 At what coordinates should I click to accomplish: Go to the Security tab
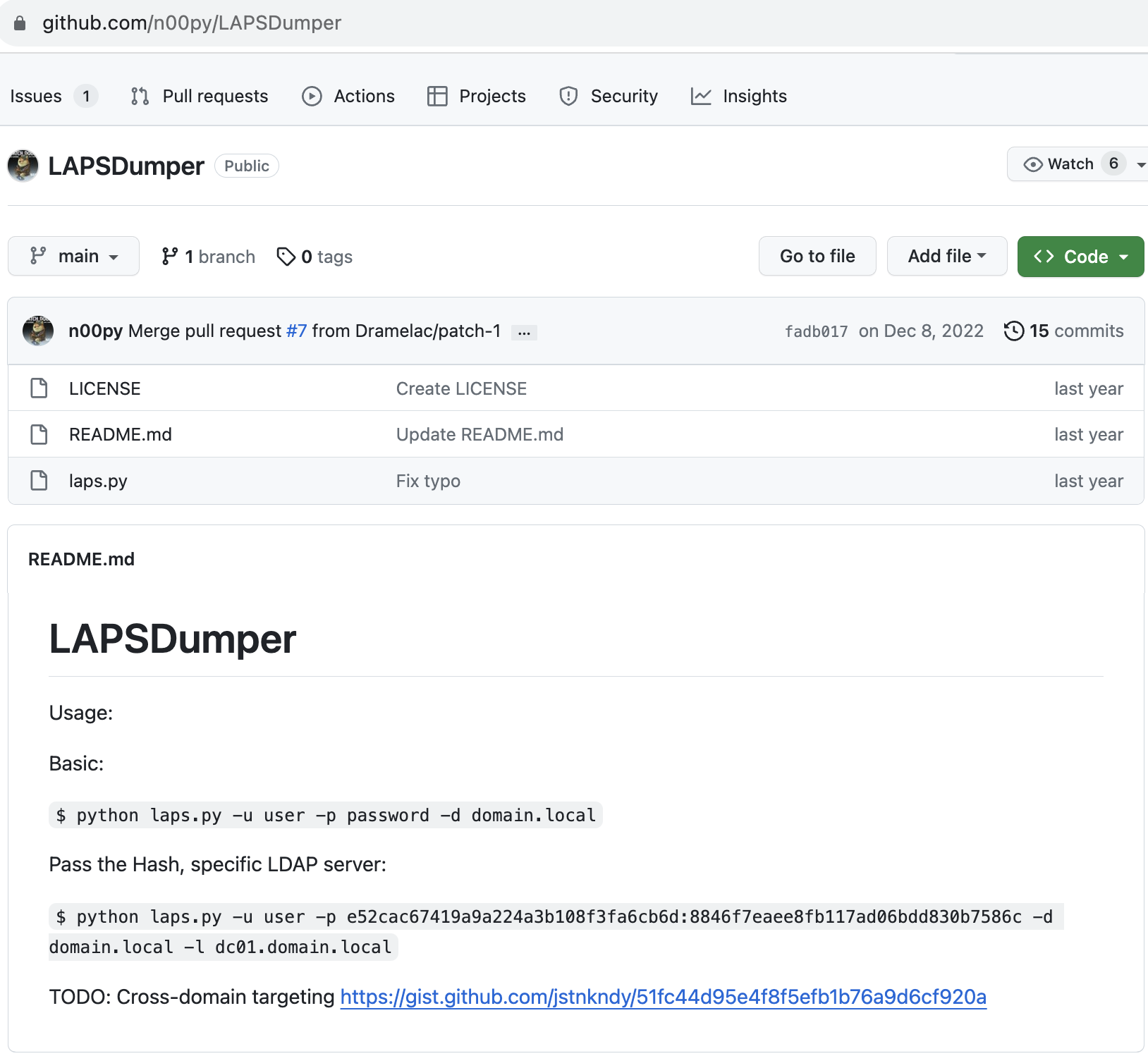pos(608,96)
